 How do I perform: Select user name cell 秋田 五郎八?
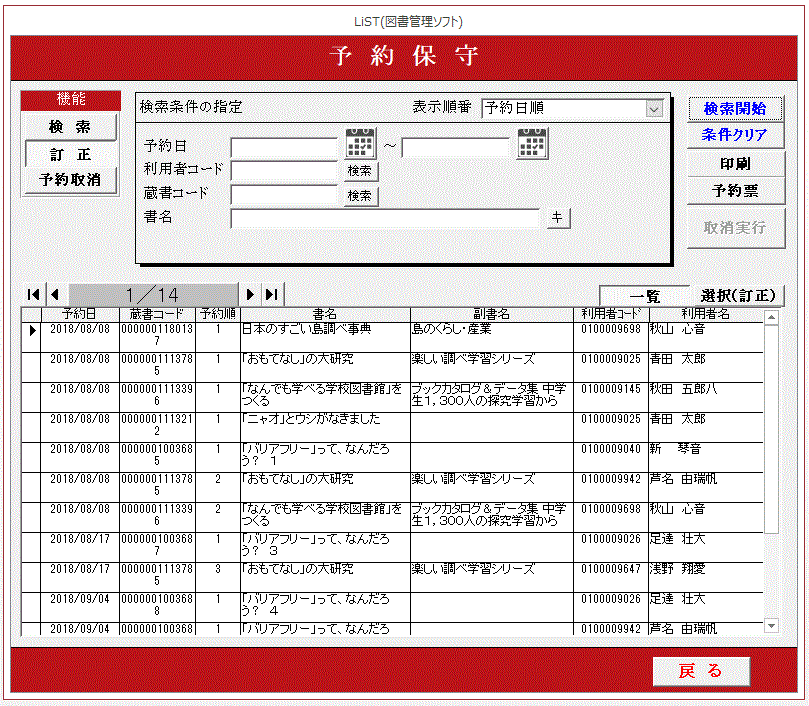pyautogui.click(x=705, y=397)
